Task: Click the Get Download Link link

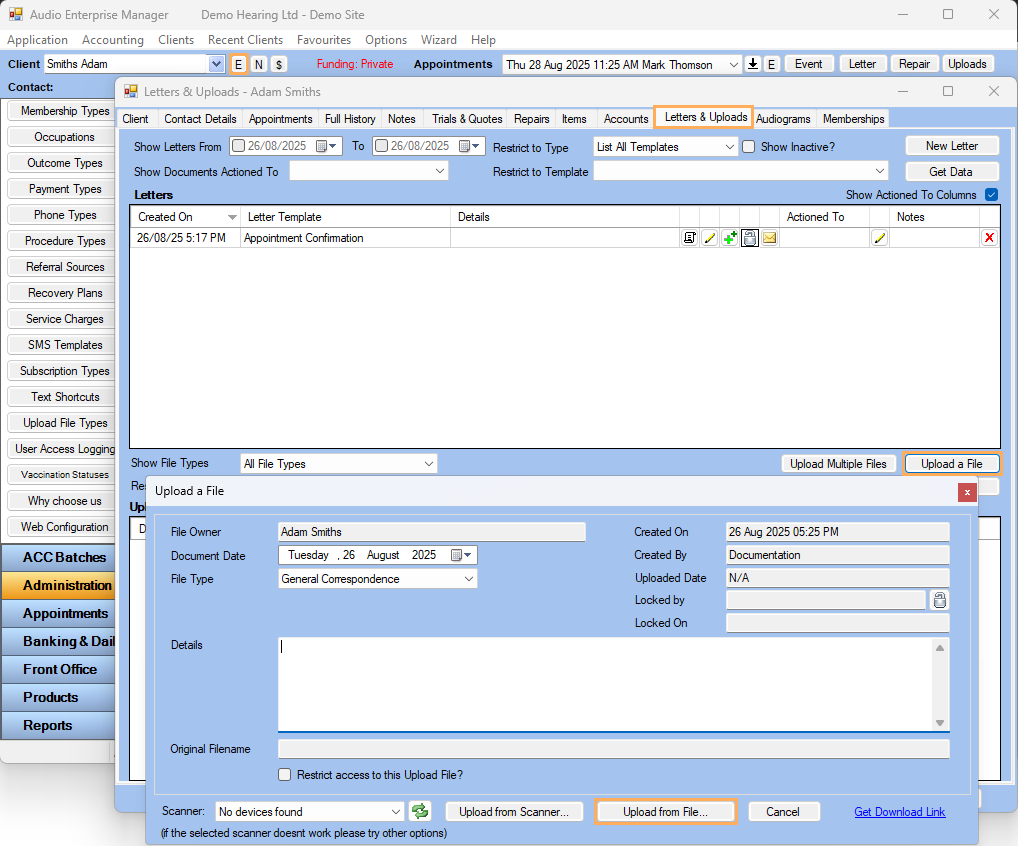Action: click(899, 812)
